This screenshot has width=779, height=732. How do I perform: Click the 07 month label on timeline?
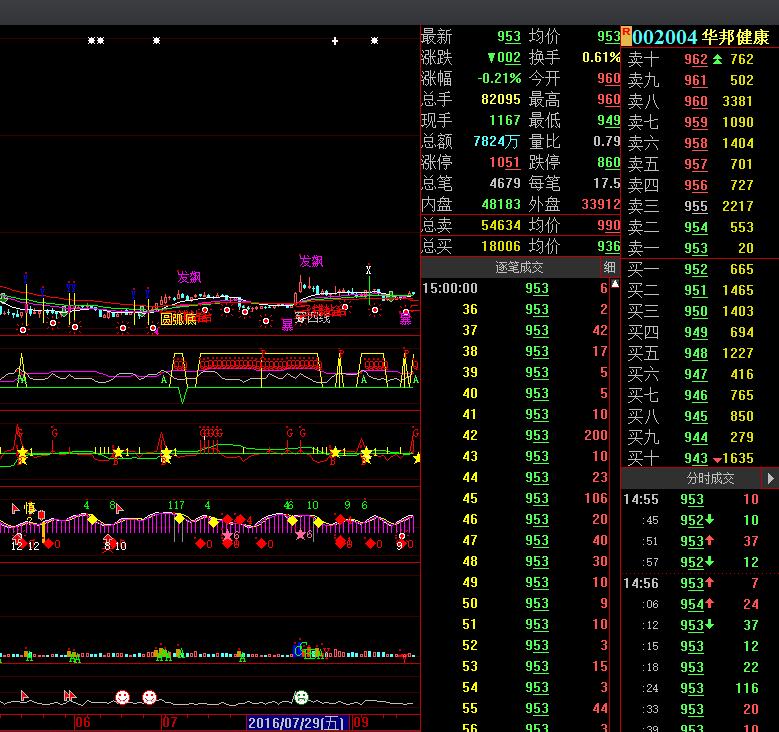coord(169,722)
